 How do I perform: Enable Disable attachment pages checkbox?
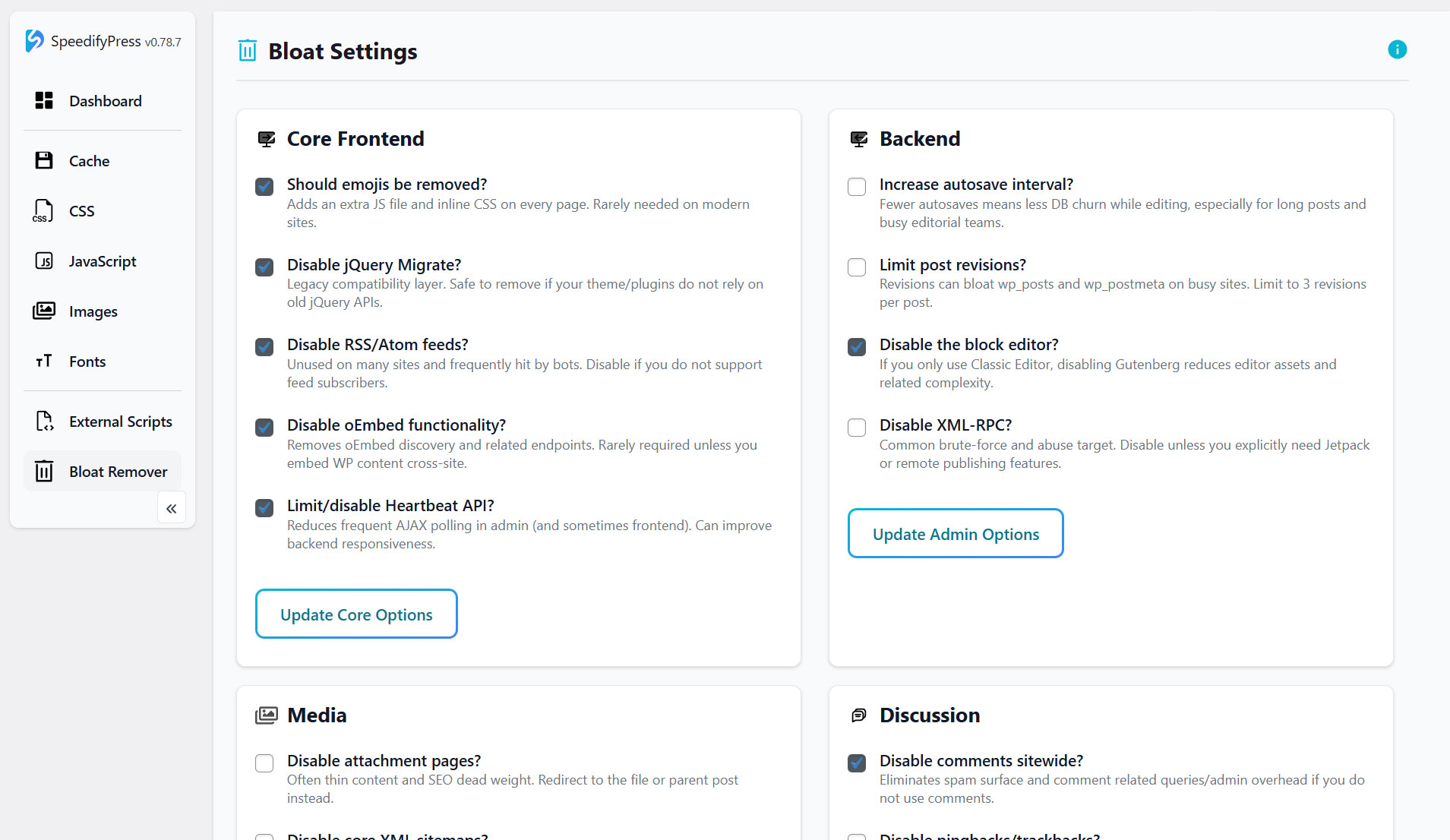point(264,763)
